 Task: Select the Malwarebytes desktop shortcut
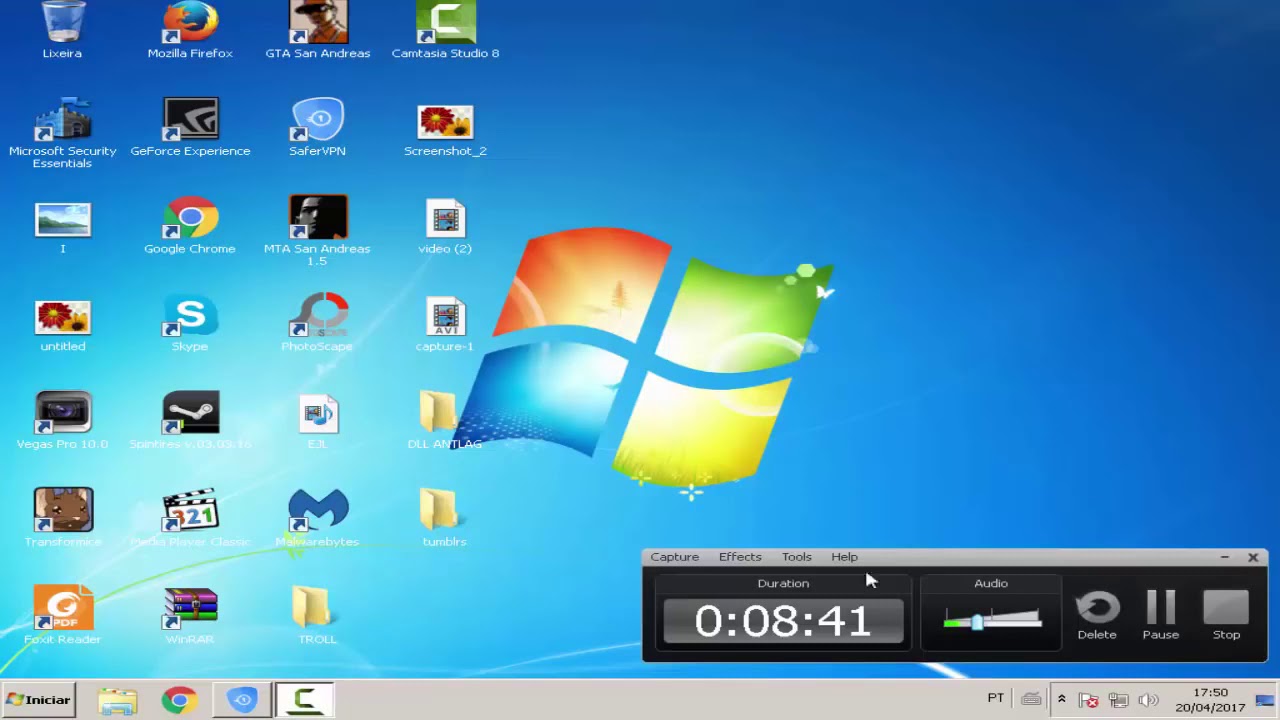tap(318, 518)
